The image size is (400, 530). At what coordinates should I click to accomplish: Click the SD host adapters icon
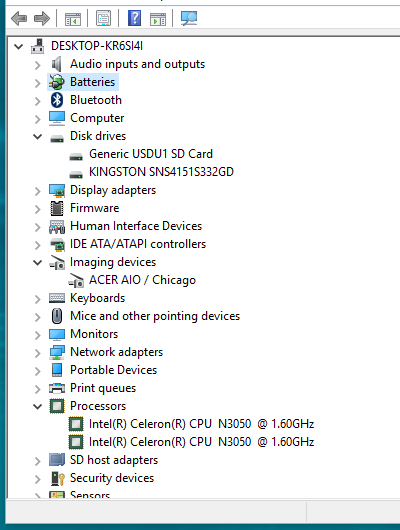(x=57, y=460)
